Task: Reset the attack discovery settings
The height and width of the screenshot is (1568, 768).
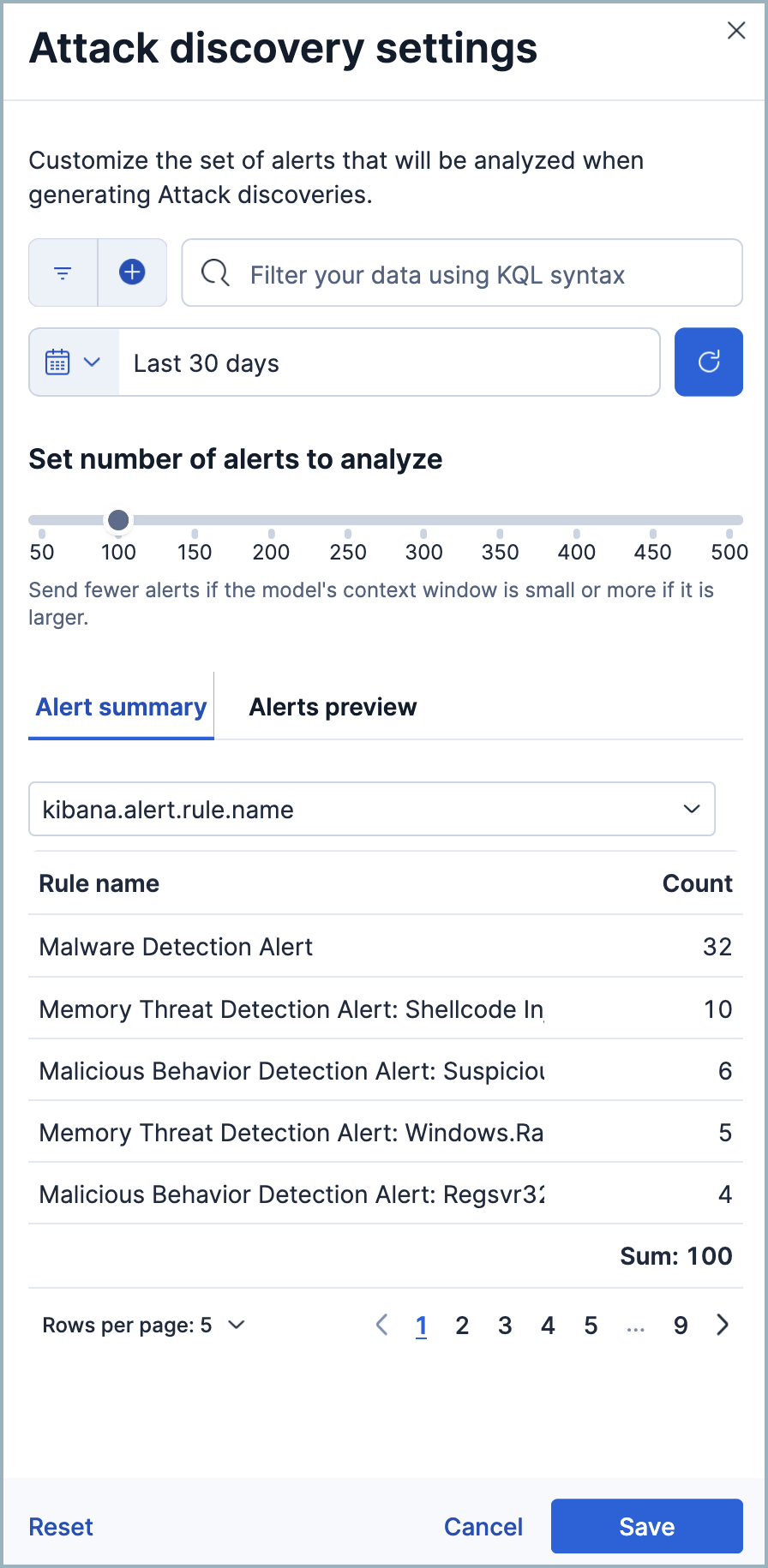Action: (60, 1526)
